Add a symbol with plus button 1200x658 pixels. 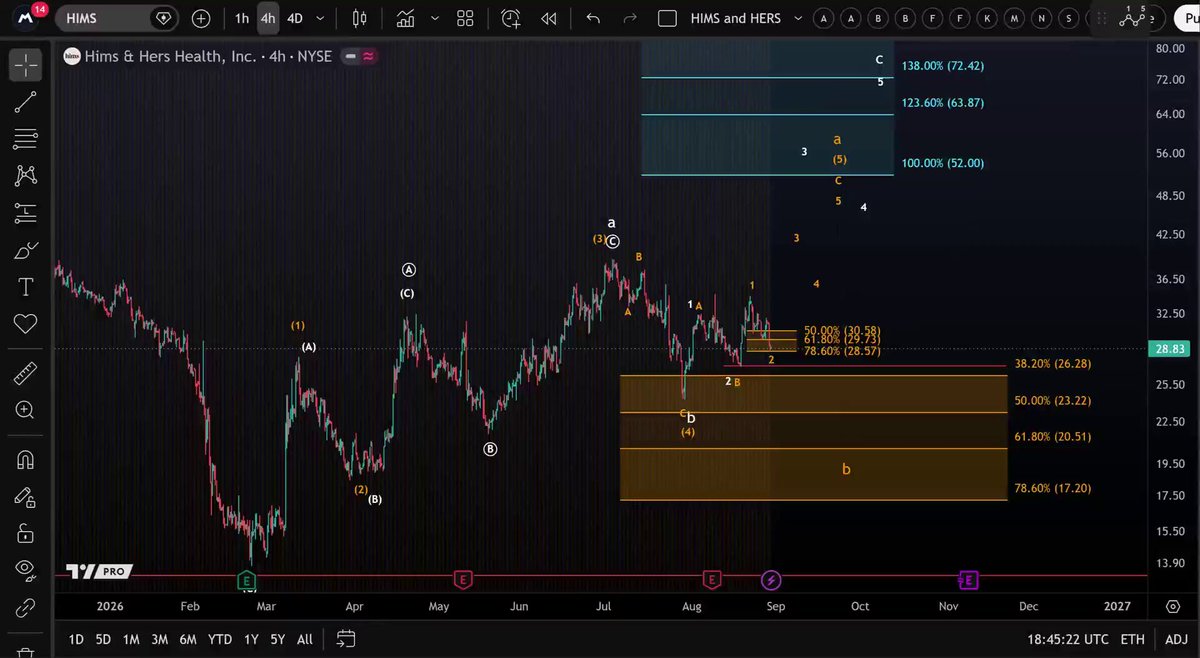click(x=201, y=18)
